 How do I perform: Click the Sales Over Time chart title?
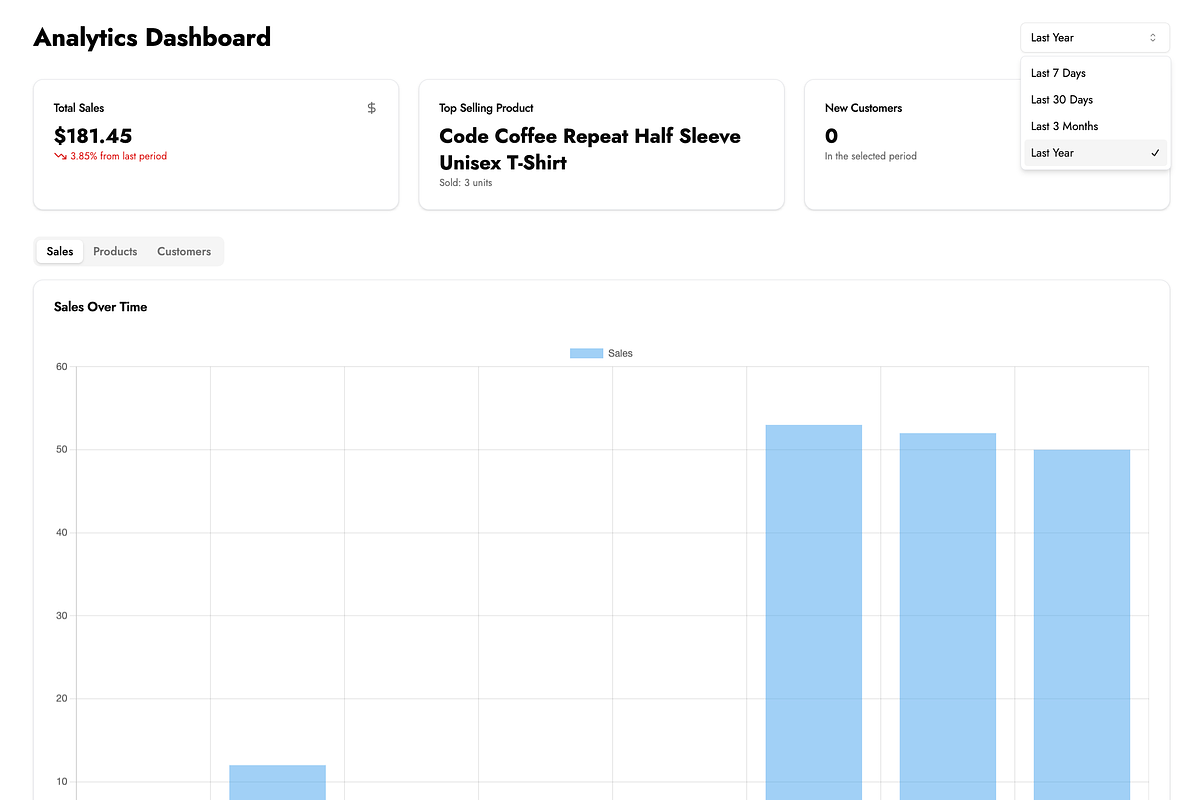point(100,307)
